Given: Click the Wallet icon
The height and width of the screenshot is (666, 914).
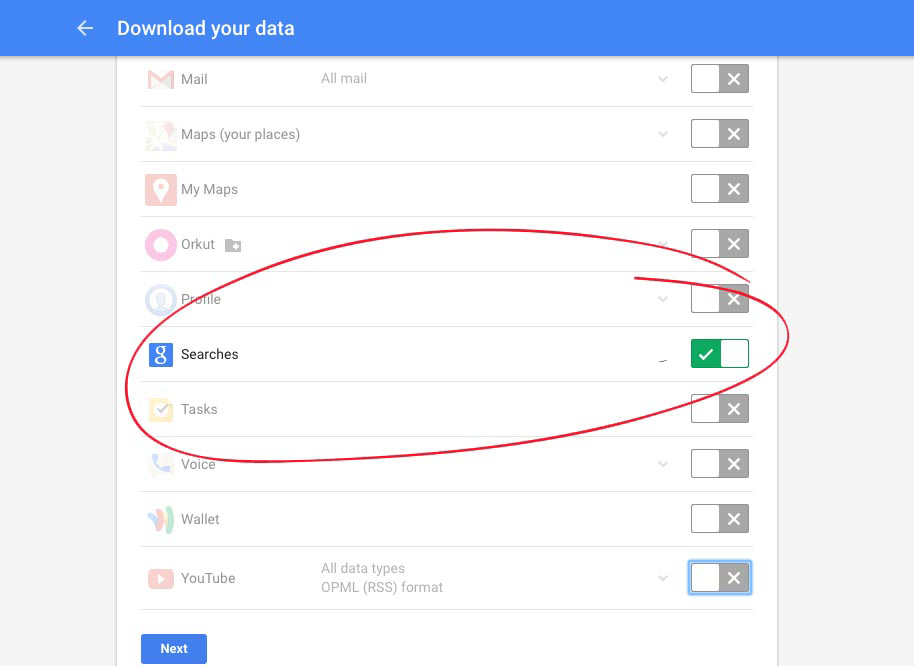Looking at the screenshot, I should 160,519.
